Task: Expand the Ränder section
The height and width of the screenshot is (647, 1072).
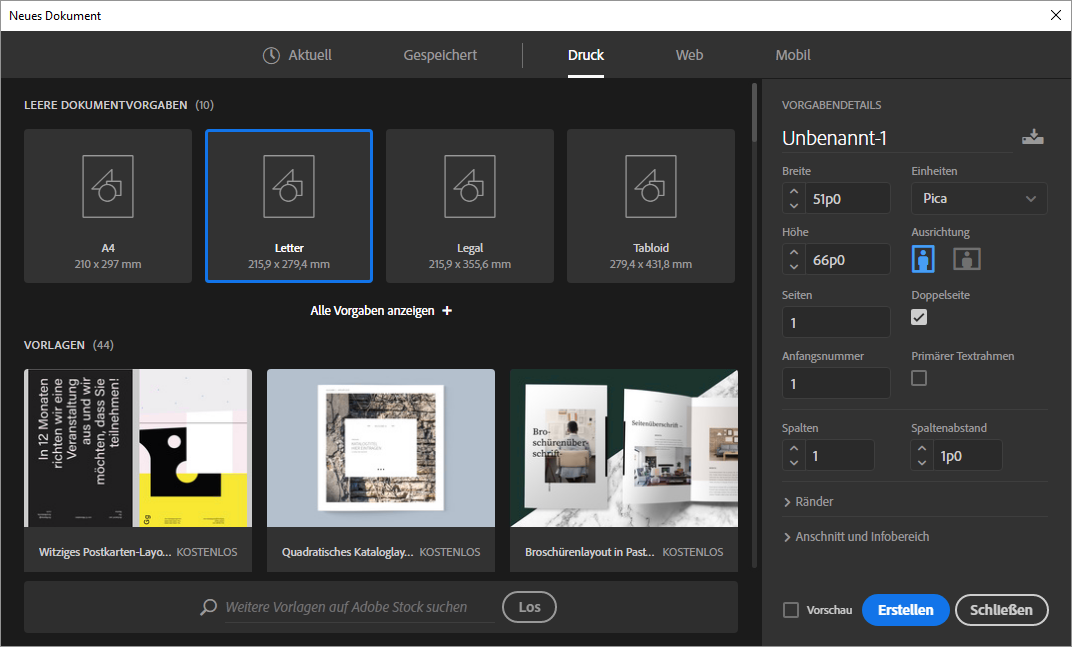Action: coord(809,502)
